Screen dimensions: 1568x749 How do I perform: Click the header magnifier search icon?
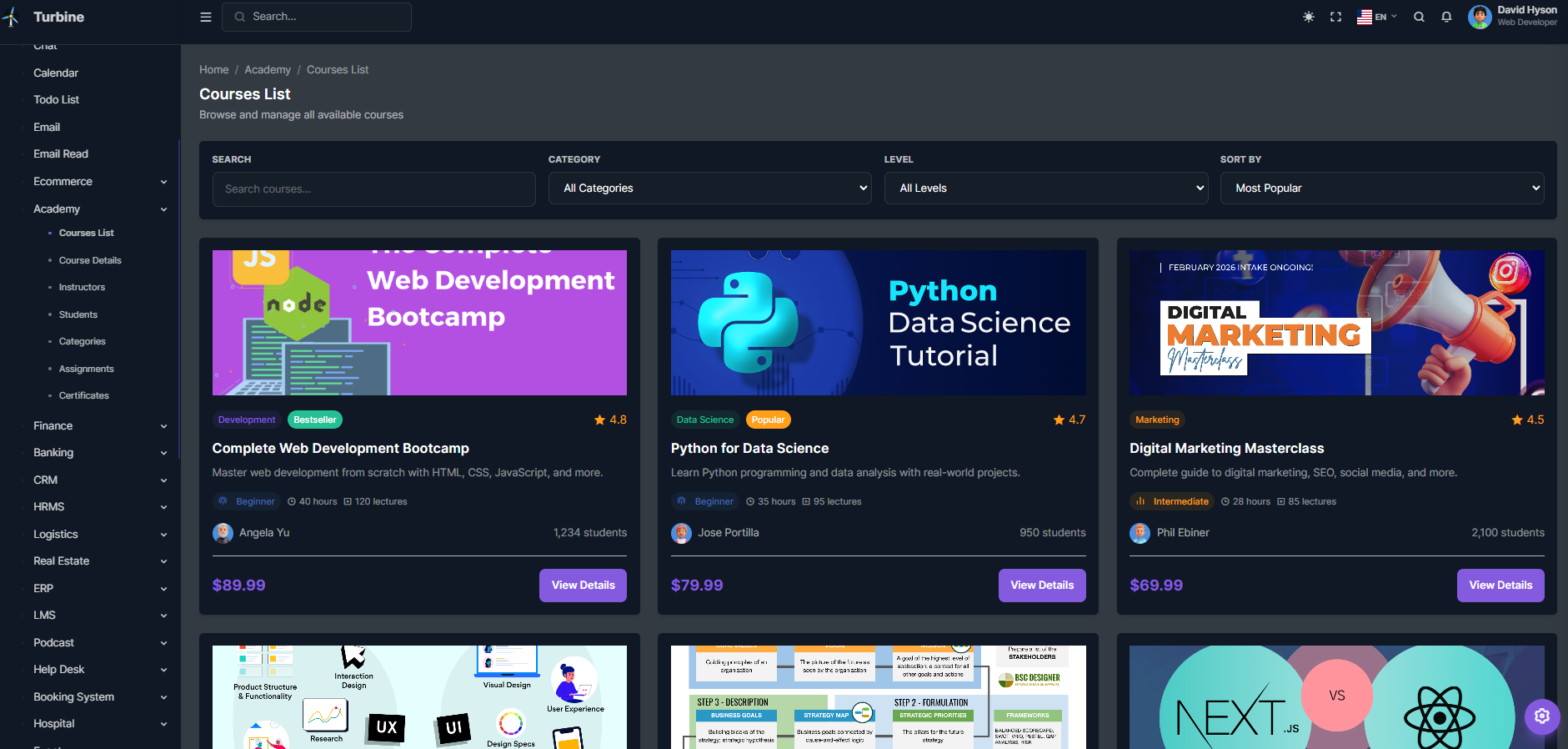(1419, 17)
